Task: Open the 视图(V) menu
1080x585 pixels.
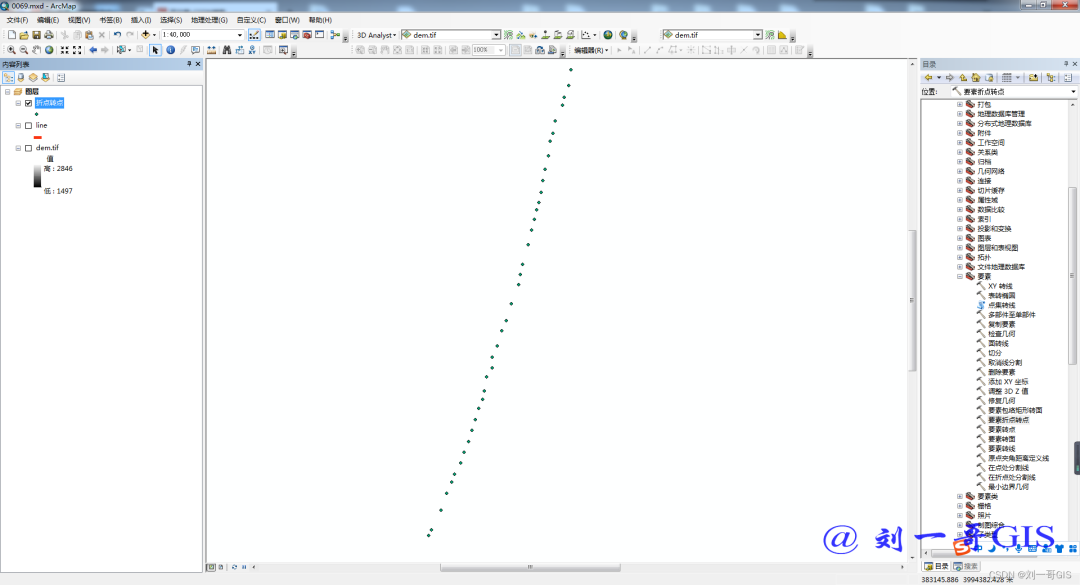Action: [x=79, y=20]
